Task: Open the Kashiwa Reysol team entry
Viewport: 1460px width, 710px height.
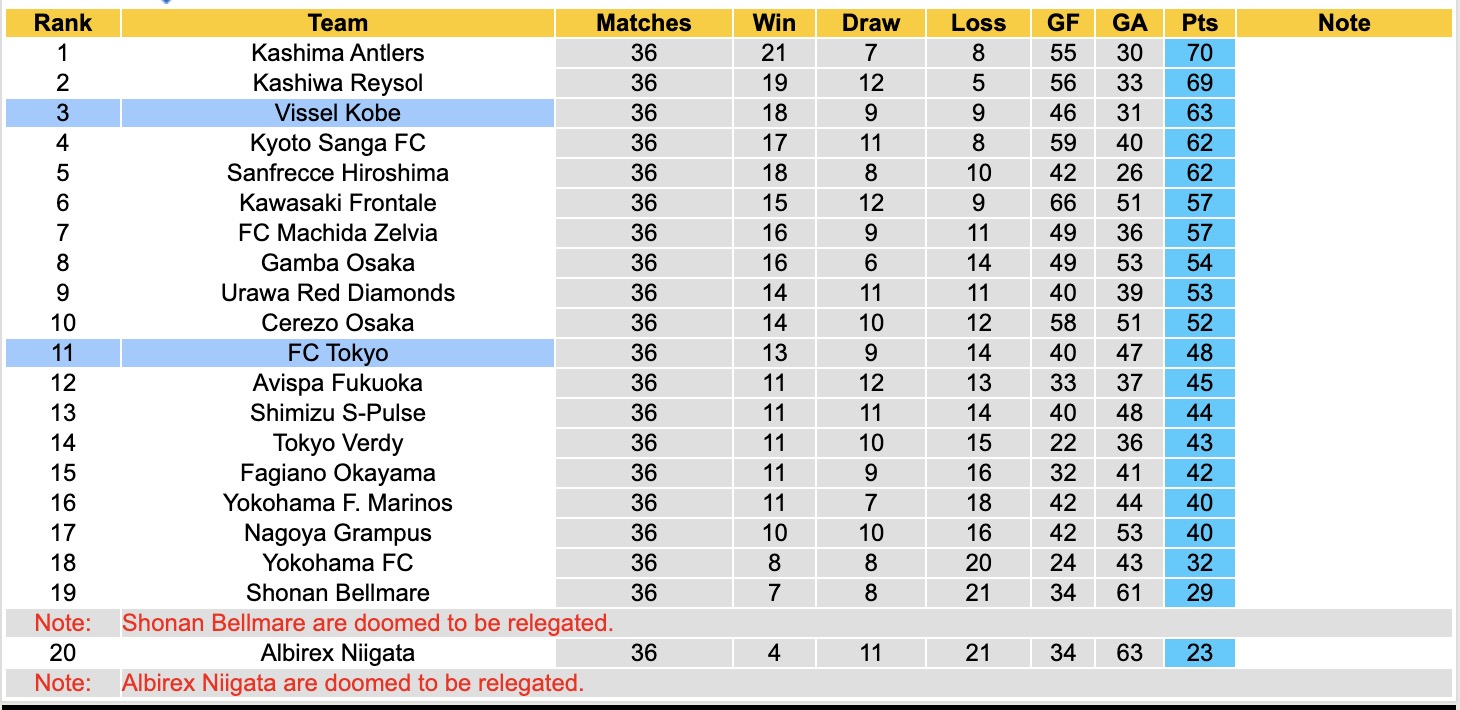Action: pyautogui.click(x=338, y=83)
